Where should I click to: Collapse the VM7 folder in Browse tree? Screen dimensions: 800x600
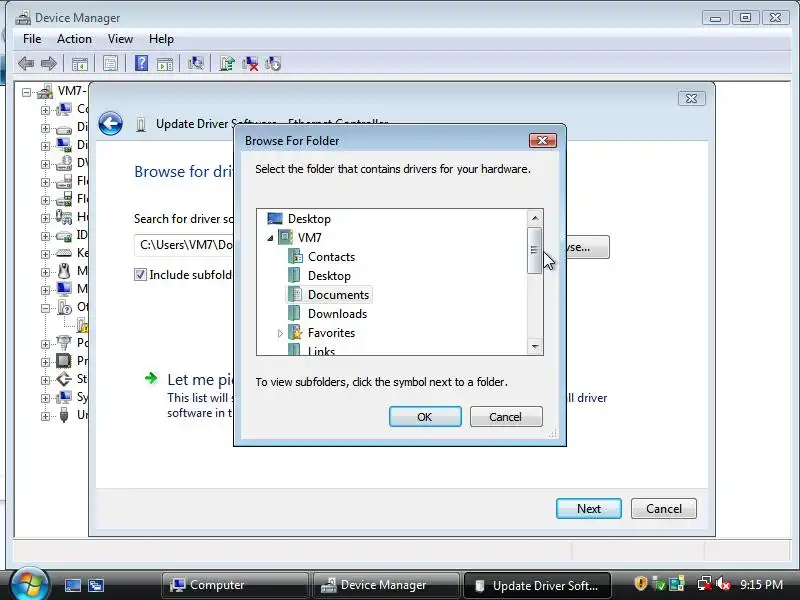point(270,238)
